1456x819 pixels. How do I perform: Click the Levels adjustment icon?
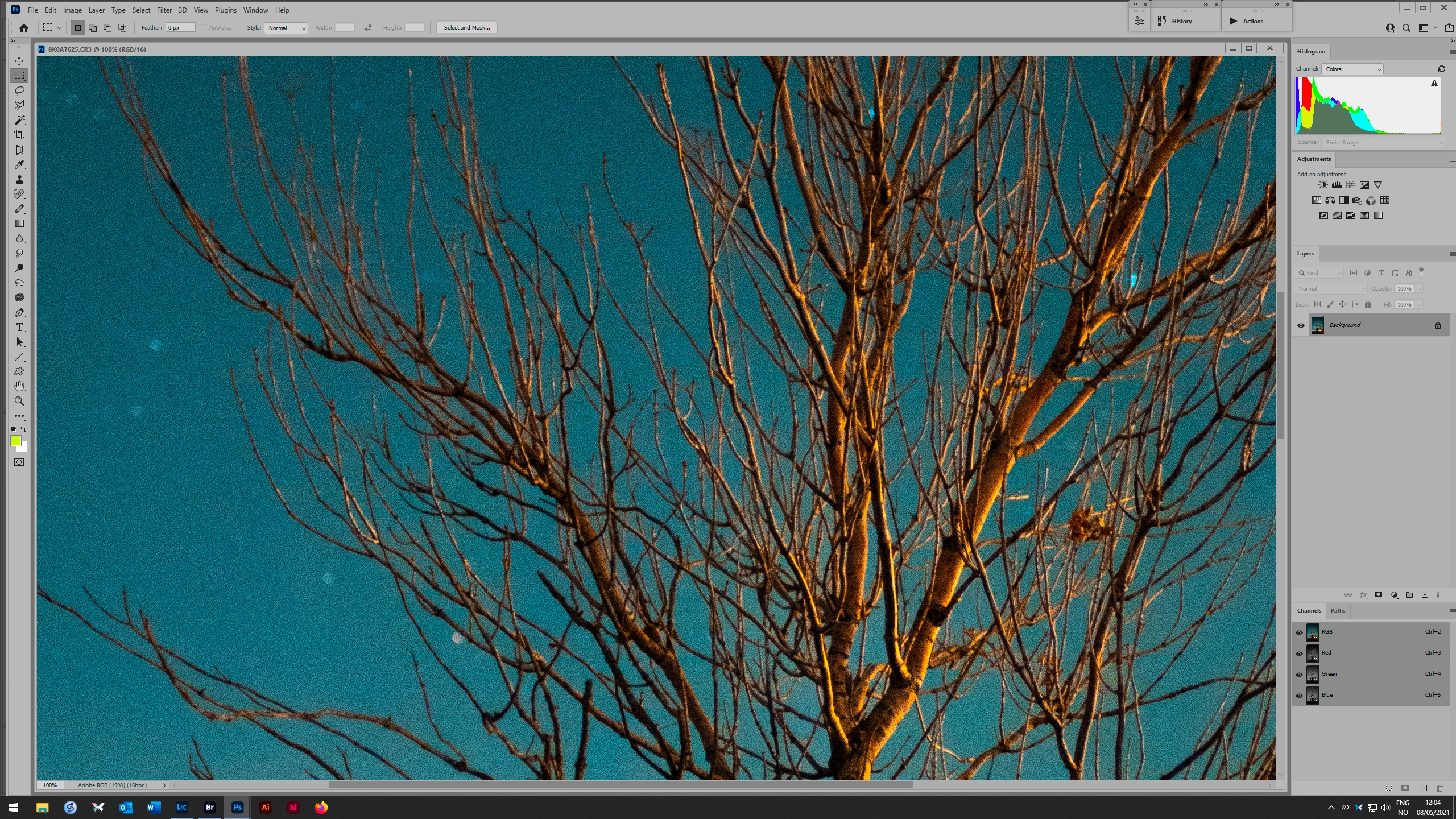1337,185
